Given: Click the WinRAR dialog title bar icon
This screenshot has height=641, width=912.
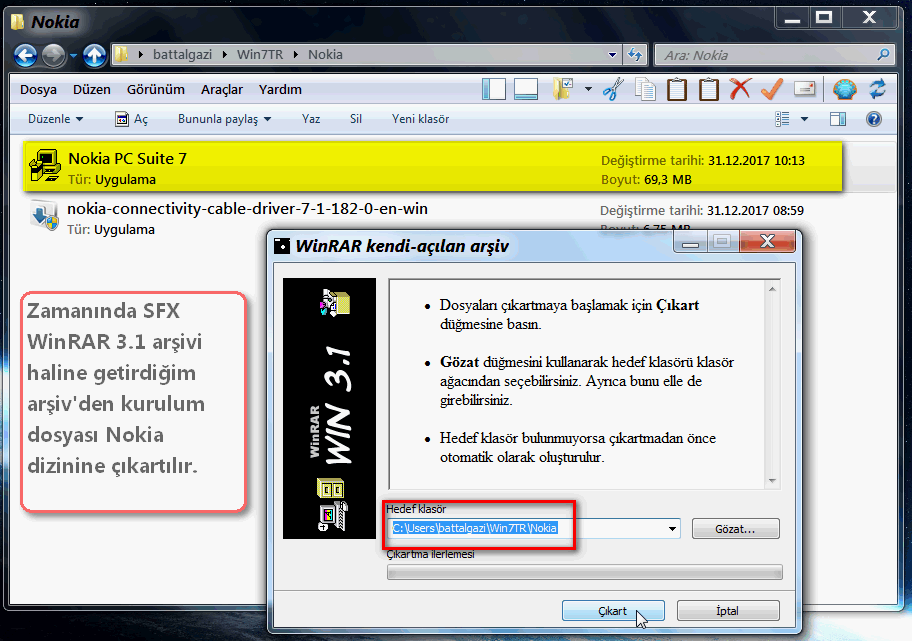Looking at the screenshot, I should (x=282, y=246).
